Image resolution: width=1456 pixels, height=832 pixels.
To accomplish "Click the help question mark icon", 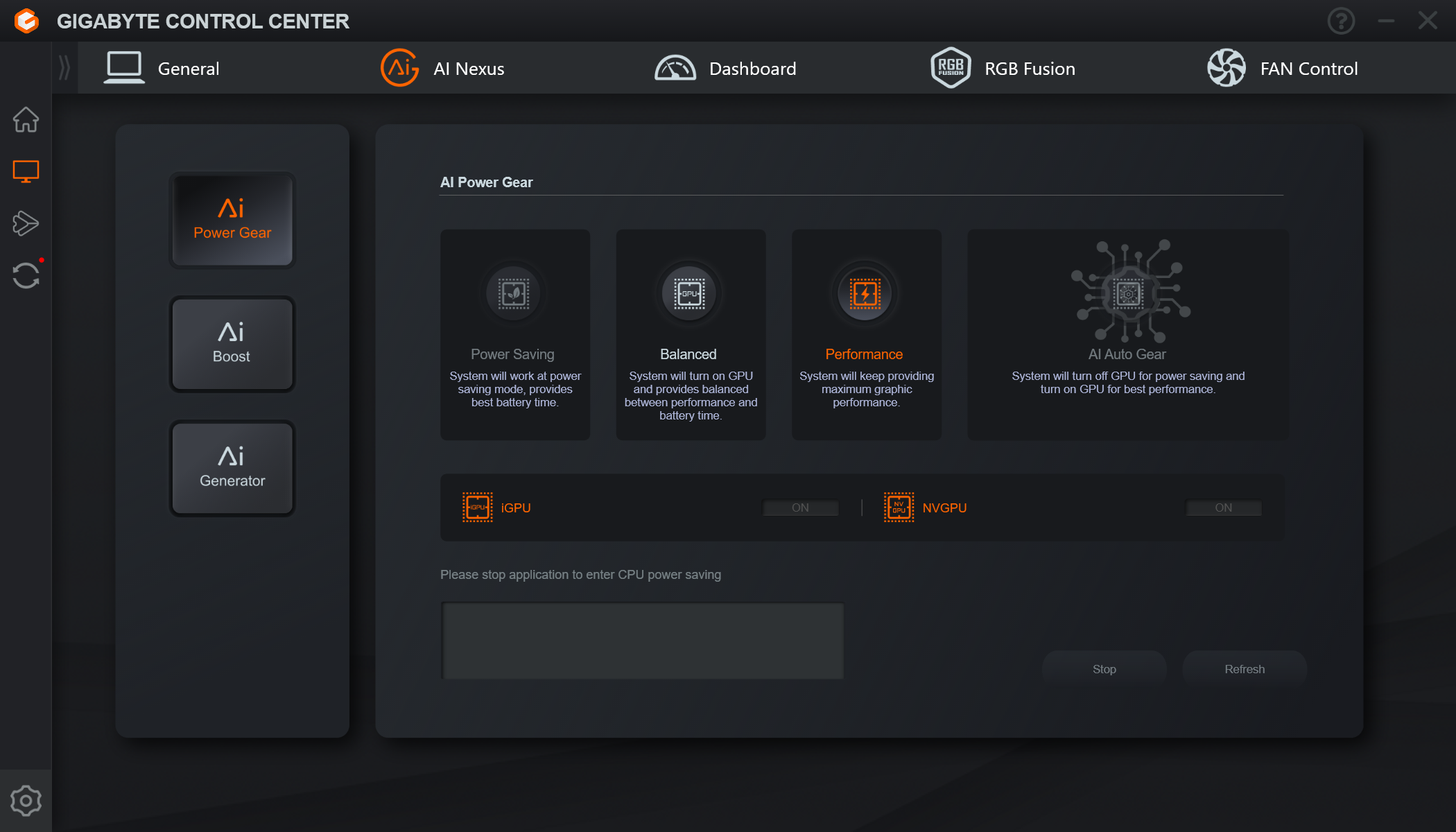I will click(x=1341, y=21).
